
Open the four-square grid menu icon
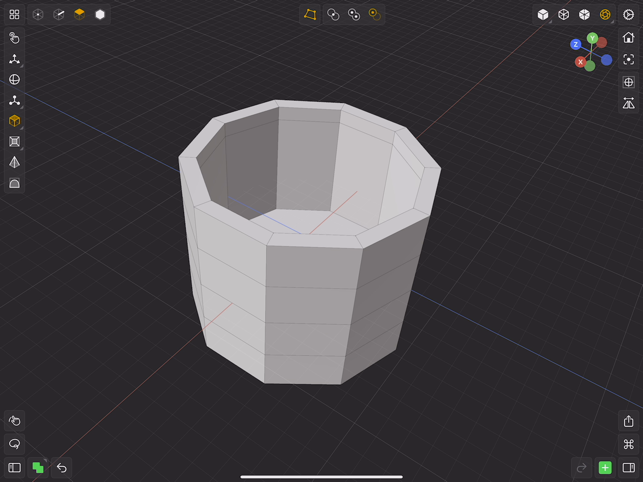(14, 15)
